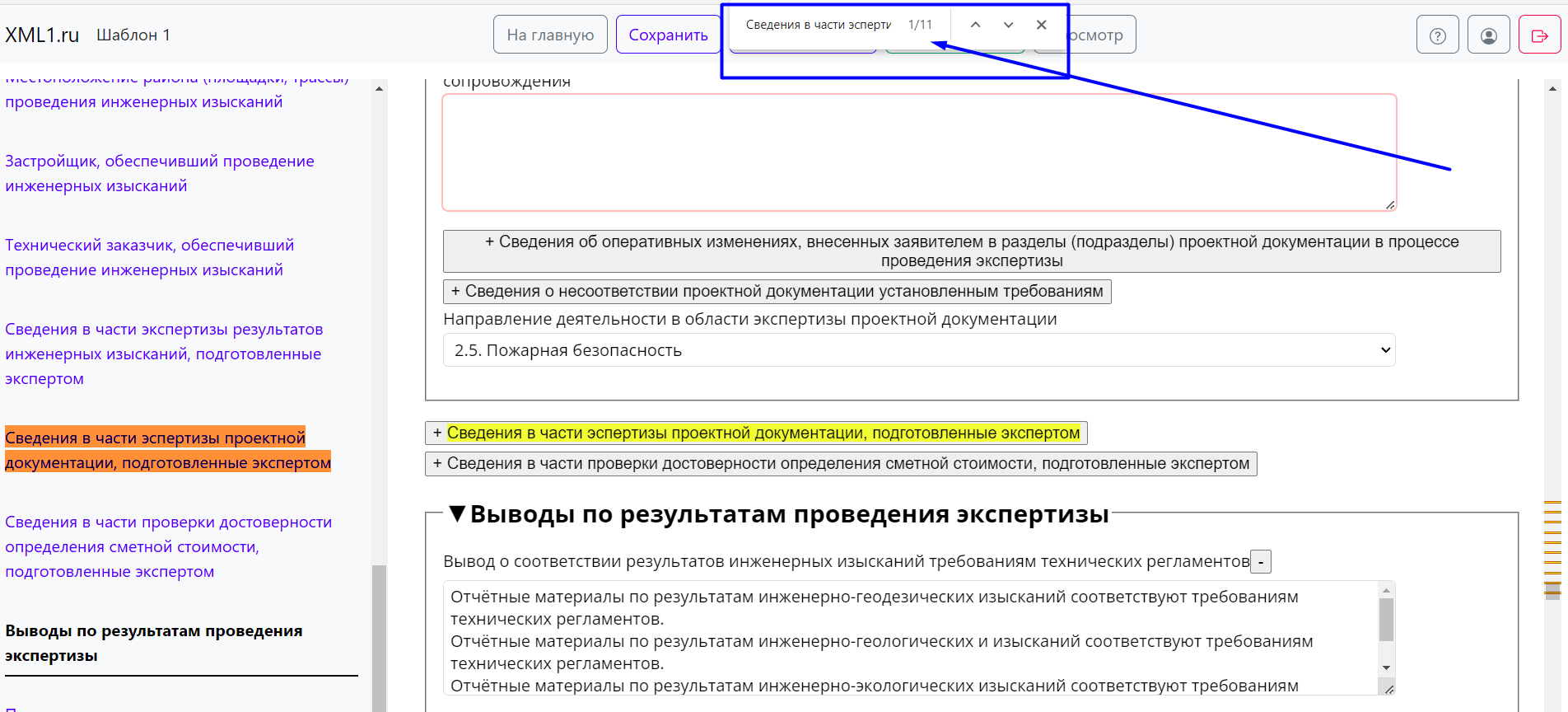Open the Направление деятельности dropdown

918,350
